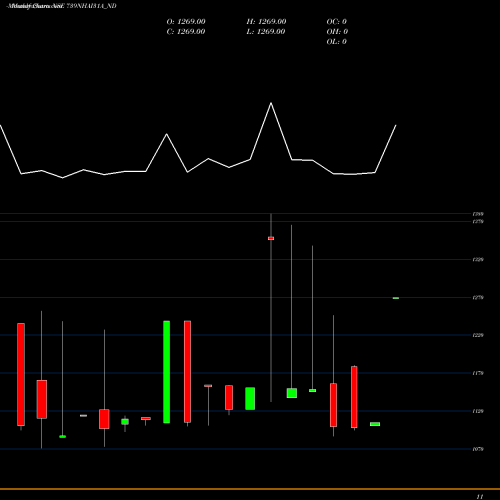Click the highest peak of the white line
Screen dimensions: 500x500
click(271, 103)
